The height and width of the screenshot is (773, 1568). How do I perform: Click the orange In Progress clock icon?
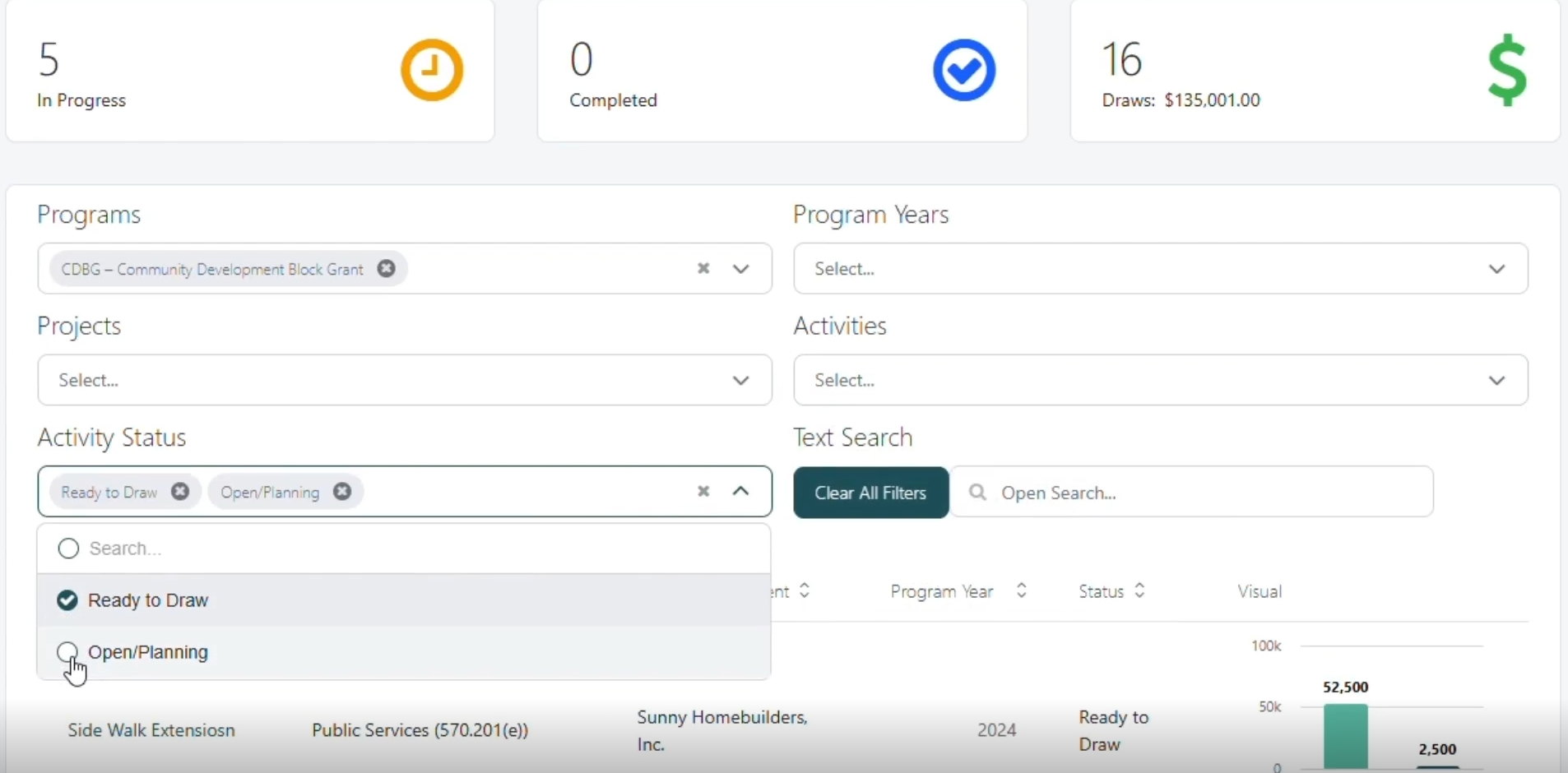tap(432, 70)
